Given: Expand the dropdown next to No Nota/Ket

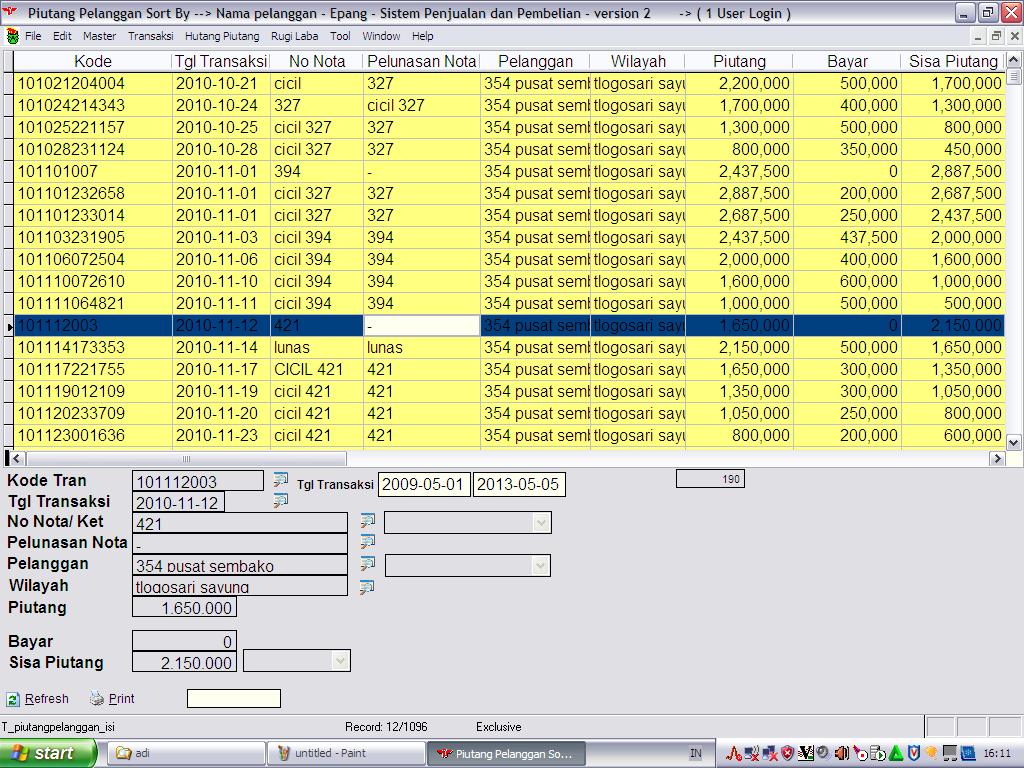Looking at the screenshot, I should [x=541, y=523].
